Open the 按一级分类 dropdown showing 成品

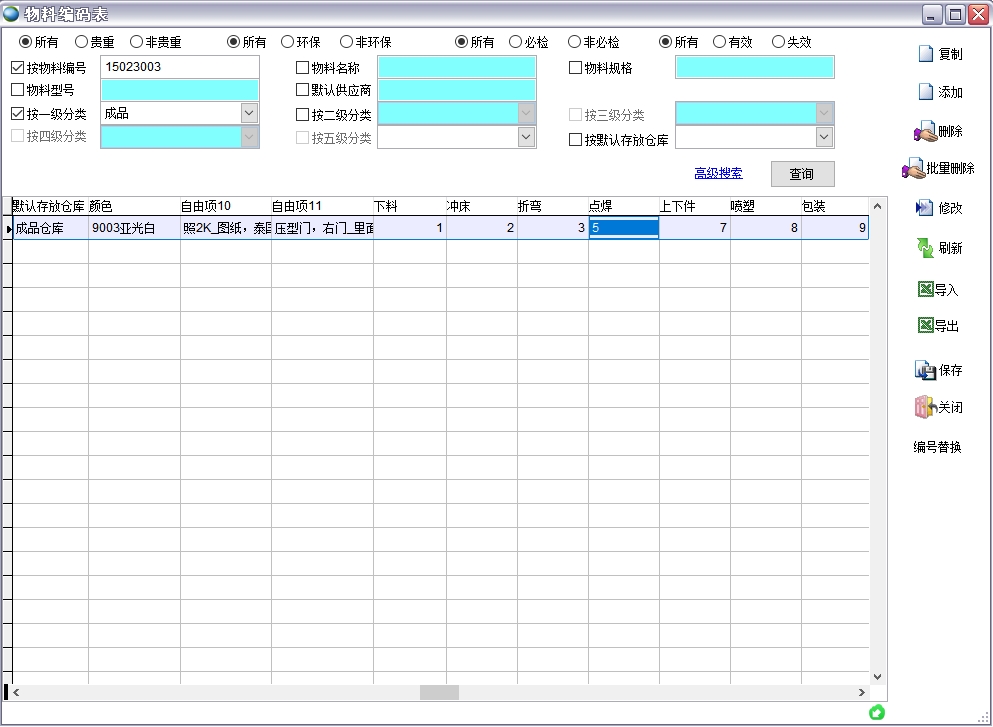[x=249, y=114]
